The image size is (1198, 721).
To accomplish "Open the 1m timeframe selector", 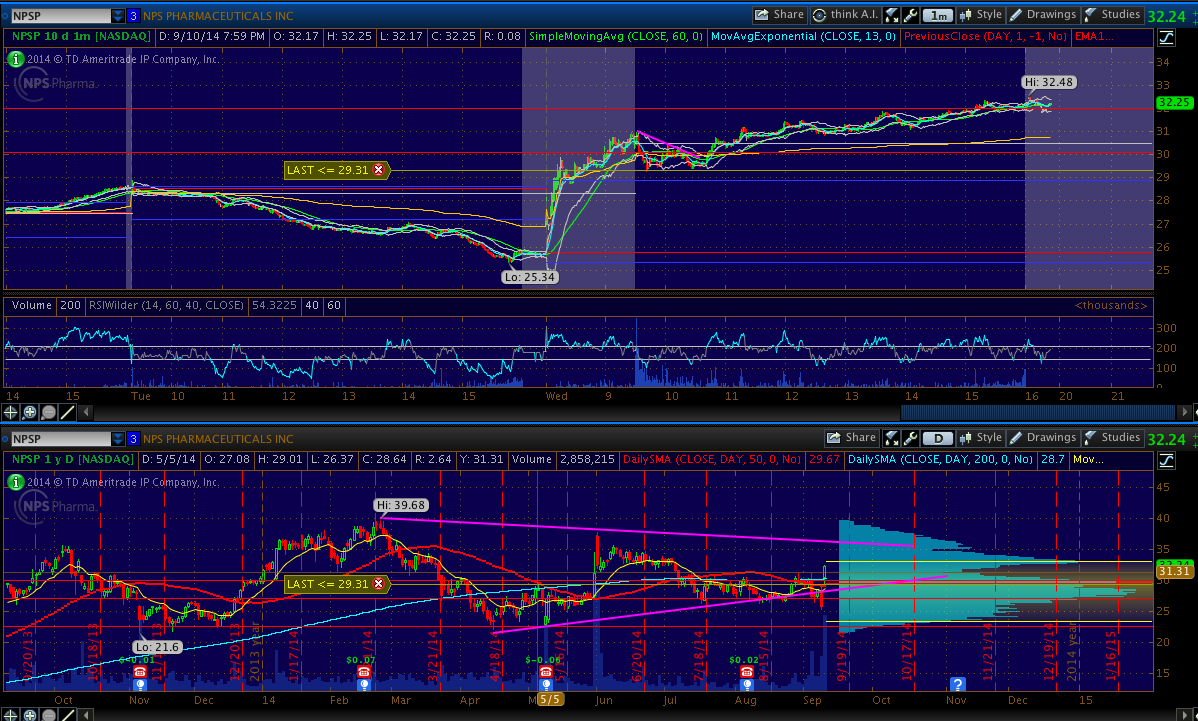I will coord(938,15).
